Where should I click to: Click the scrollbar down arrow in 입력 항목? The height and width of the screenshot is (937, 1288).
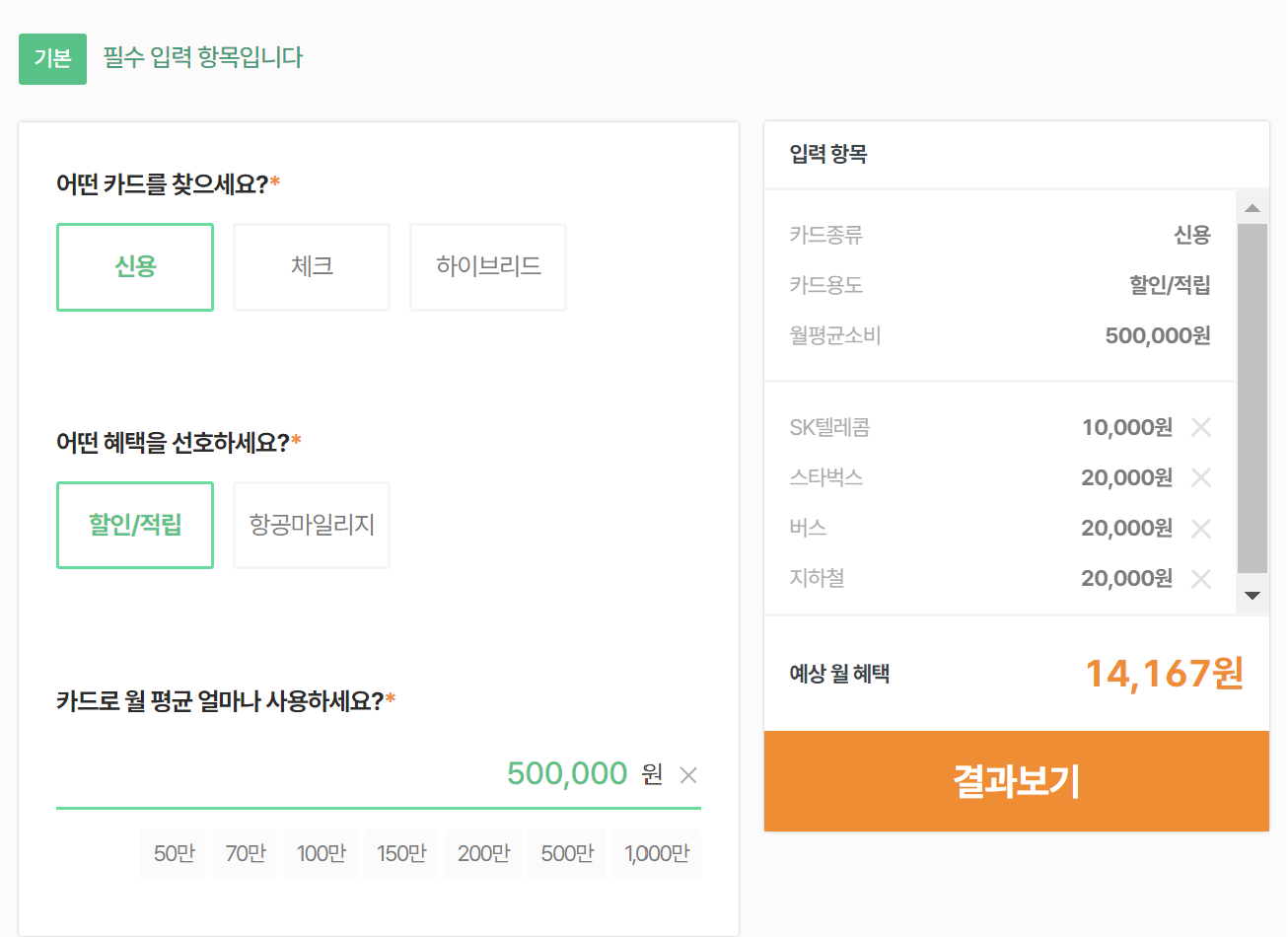coord(1252,595)
